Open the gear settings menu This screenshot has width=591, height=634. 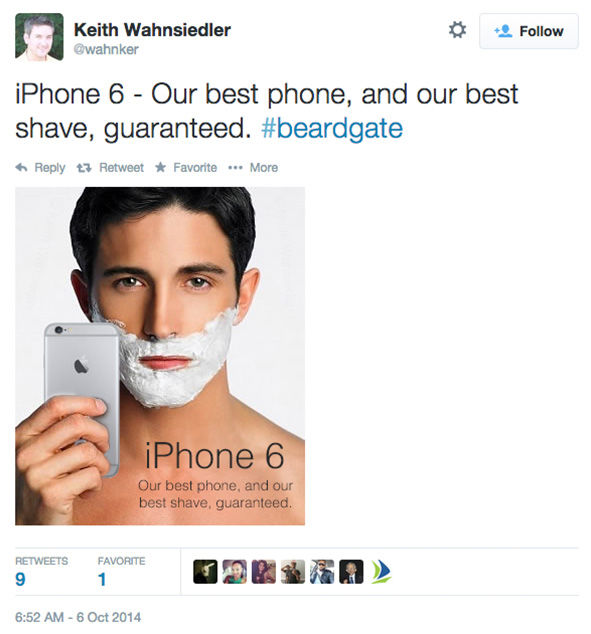[457, 30]
